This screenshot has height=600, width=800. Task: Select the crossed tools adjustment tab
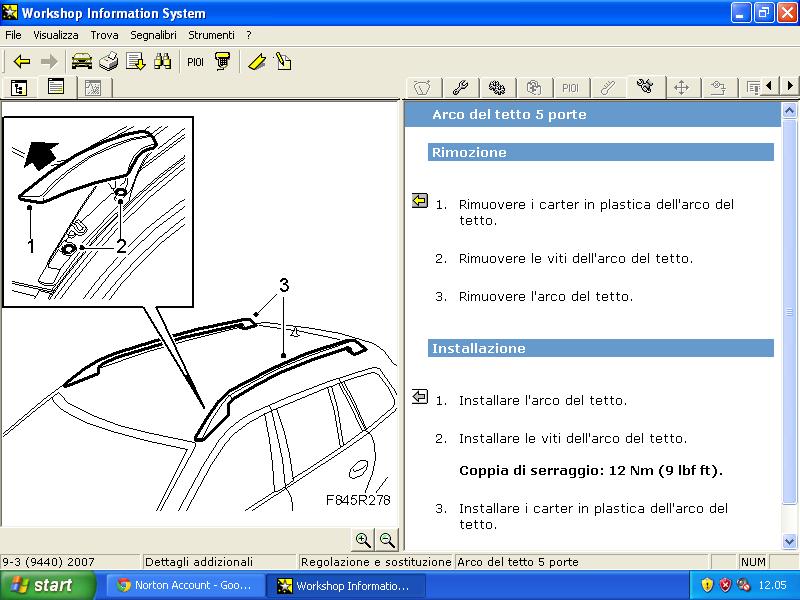click(x=645, y=87)
